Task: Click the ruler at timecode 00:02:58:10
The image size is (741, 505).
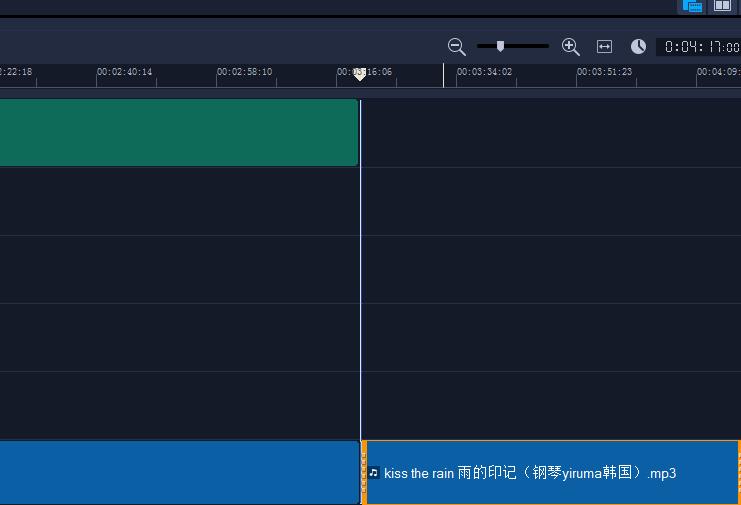Action: [x=244, y=72]
